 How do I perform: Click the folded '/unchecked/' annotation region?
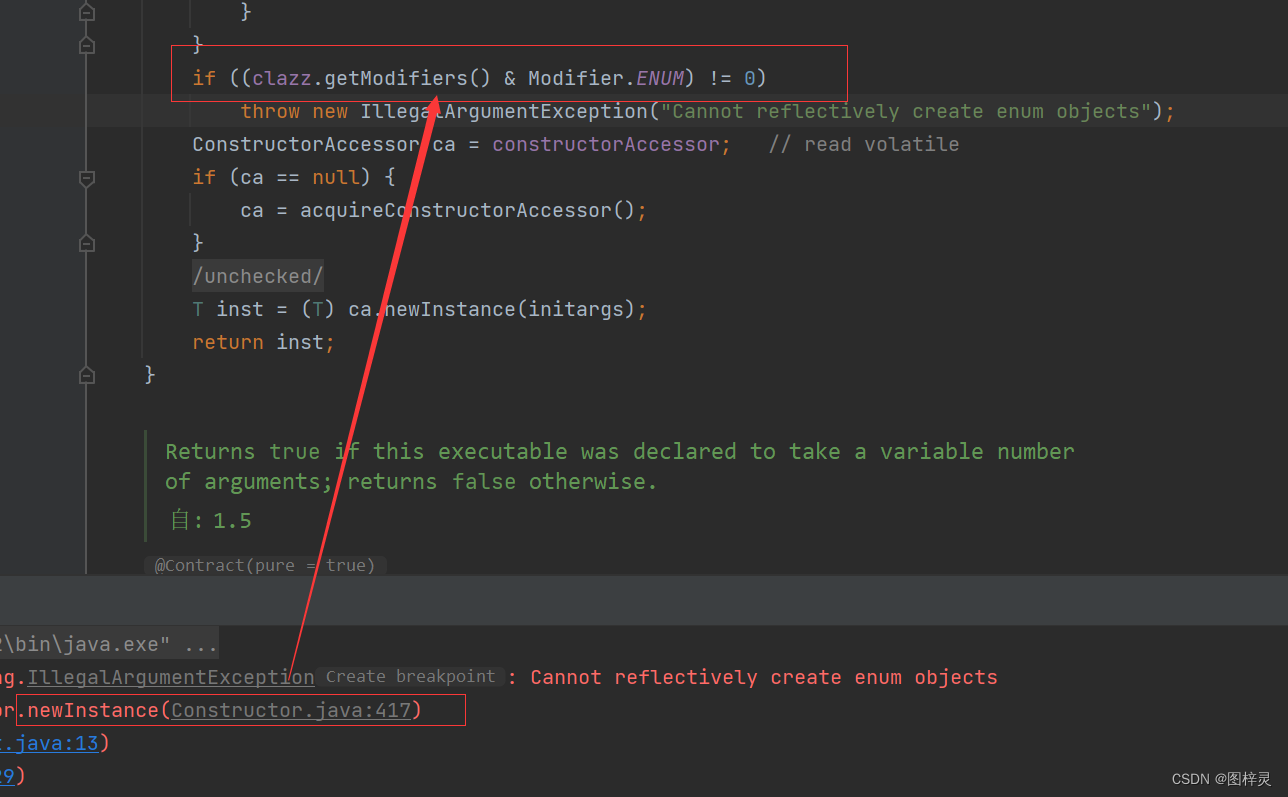coord(258,276)
